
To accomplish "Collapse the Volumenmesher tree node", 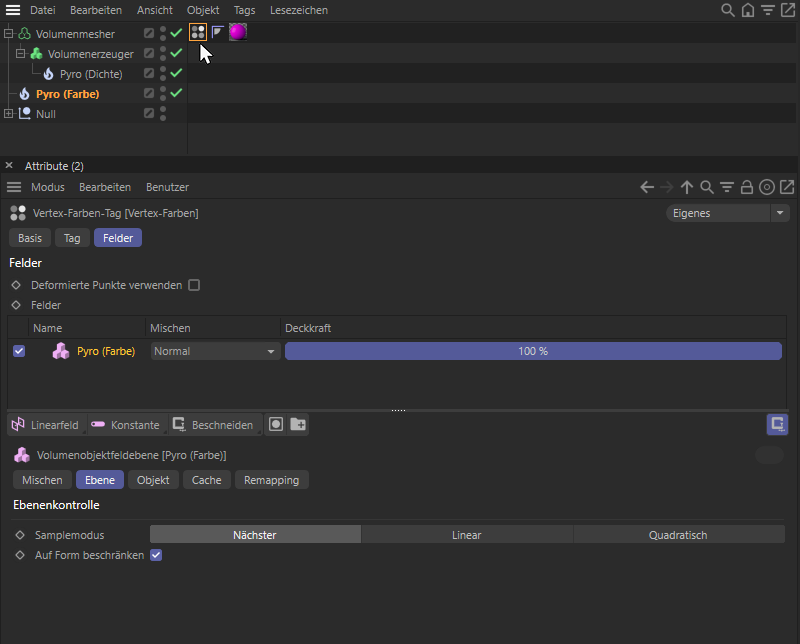I will coord(8,34).
